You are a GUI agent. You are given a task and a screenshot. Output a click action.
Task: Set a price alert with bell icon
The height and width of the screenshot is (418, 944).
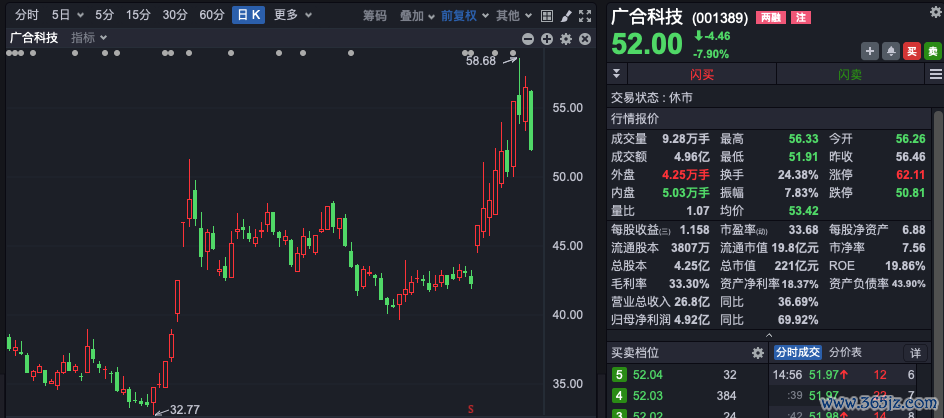pyautogui.click(x=890, y=51)
